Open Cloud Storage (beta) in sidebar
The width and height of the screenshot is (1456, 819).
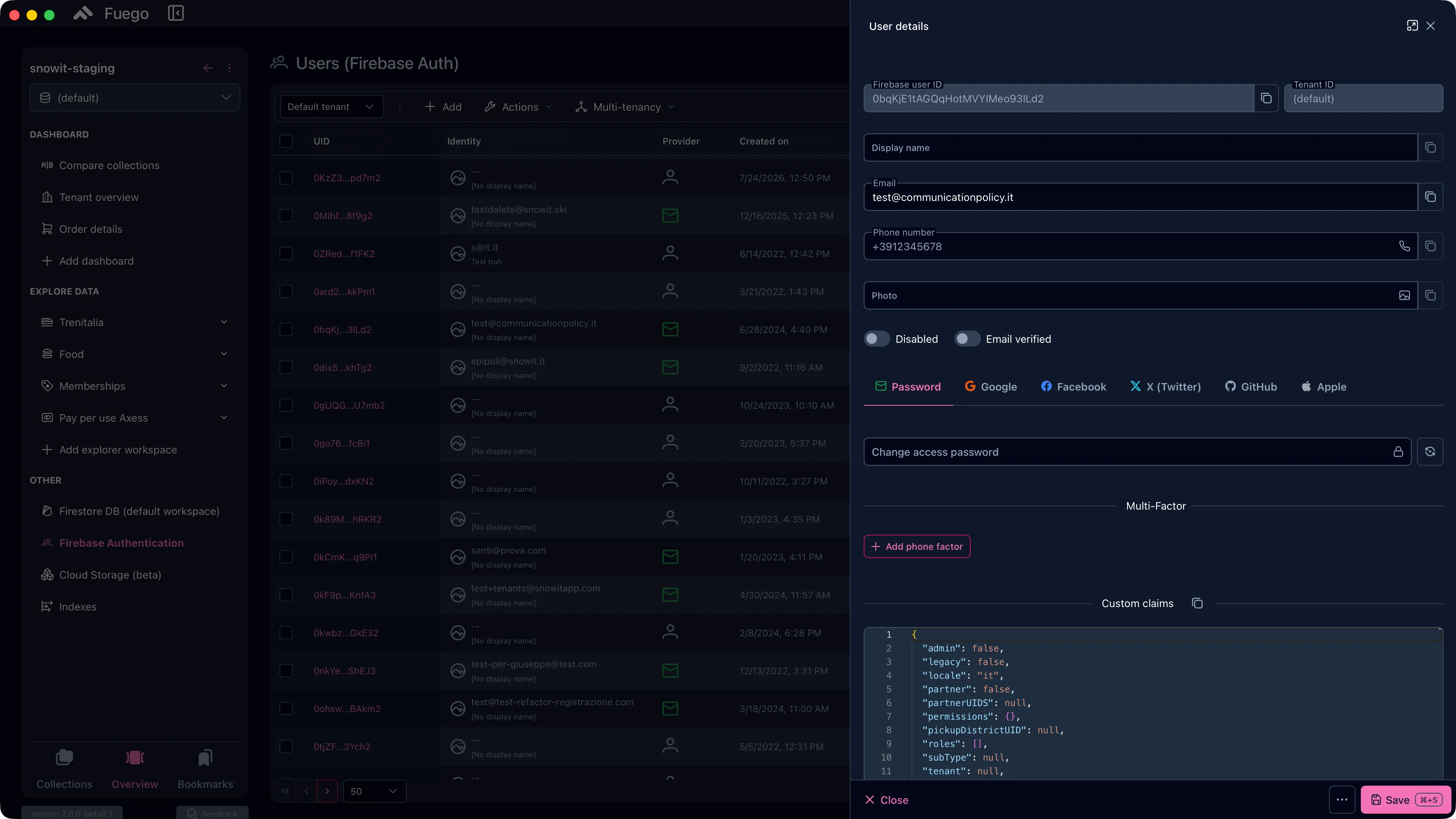click(135, 575)
